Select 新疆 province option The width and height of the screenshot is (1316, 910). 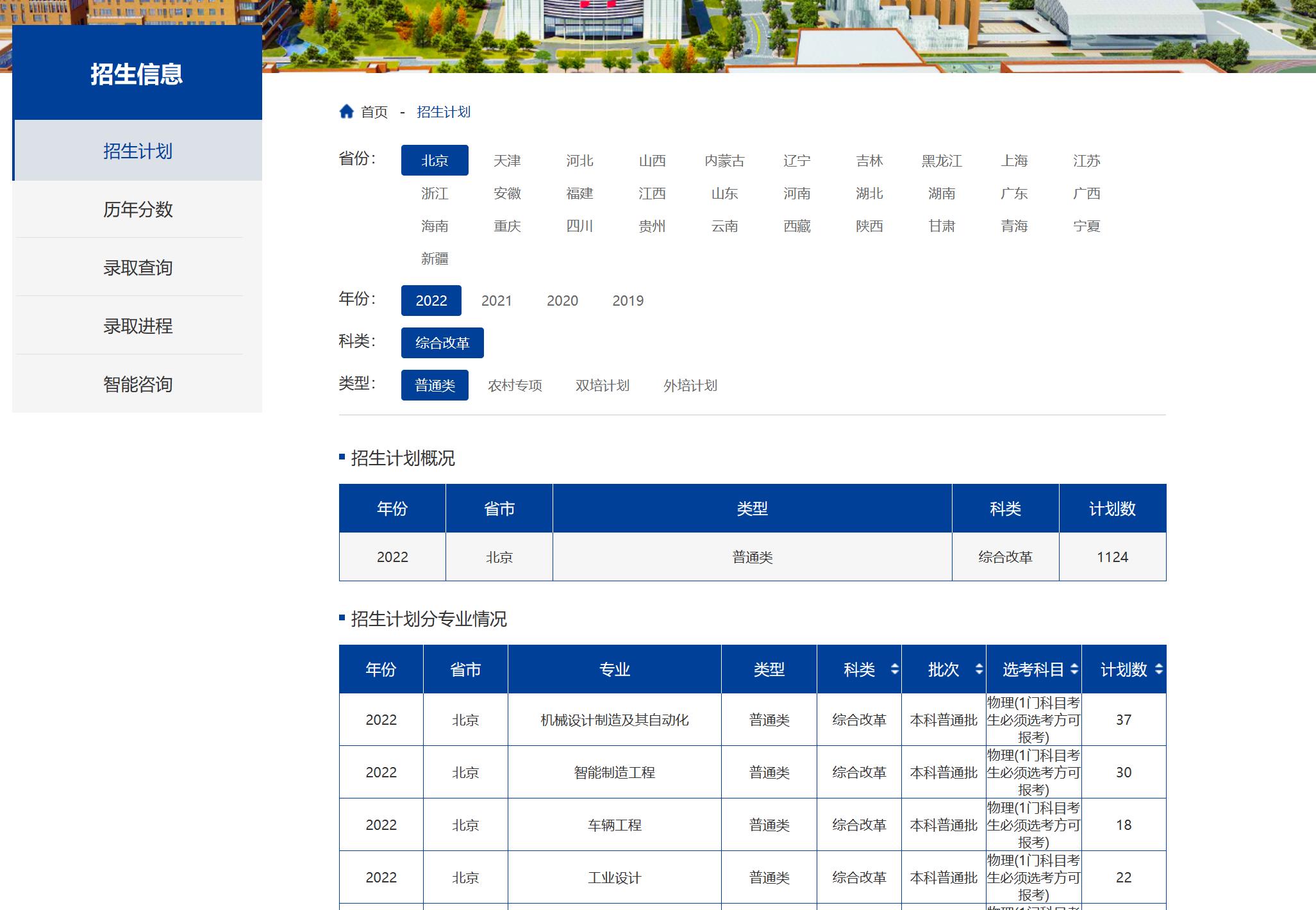pyautogui.click(x=434, y=258)
